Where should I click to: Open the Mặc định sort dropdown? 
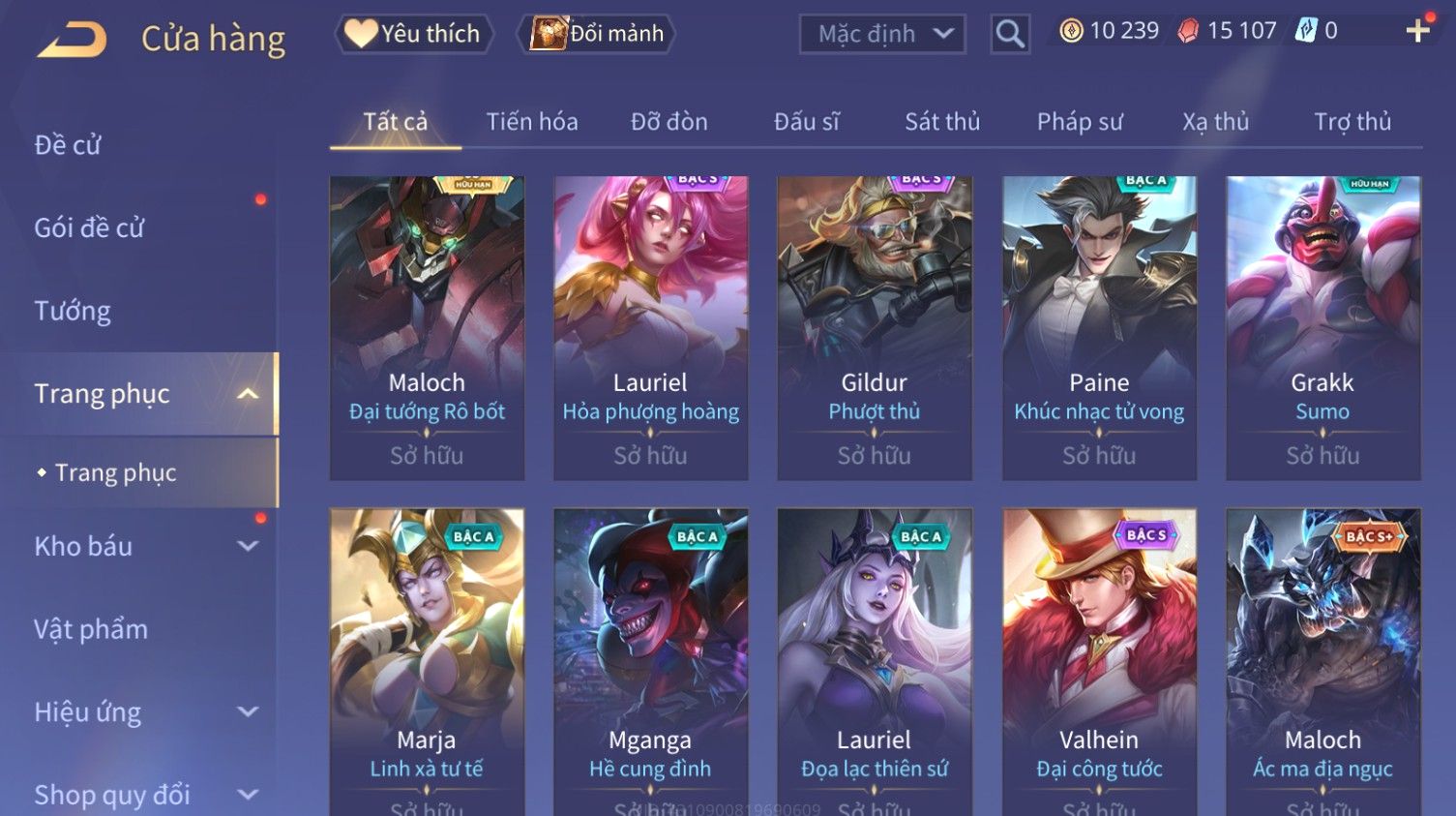pyautogui.click(x=882, y=34)
